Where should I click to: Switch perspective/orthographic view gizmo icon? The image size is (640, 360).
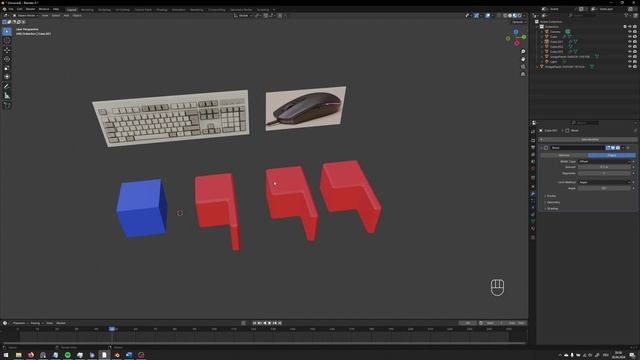pyautogui.click(x=523, y=74)
